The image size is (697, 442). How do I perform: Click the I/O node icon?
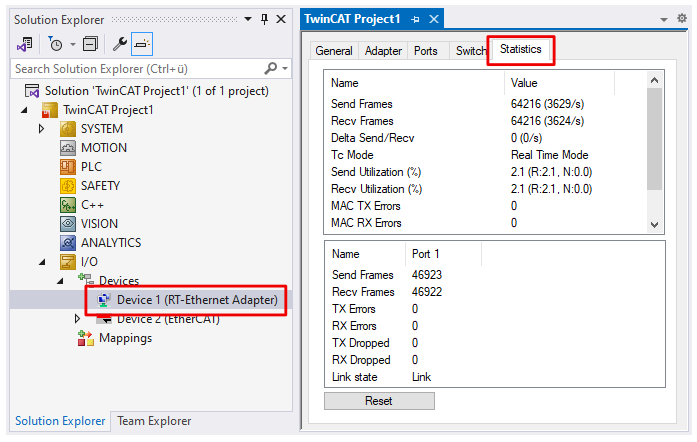(x=68, y=262)
